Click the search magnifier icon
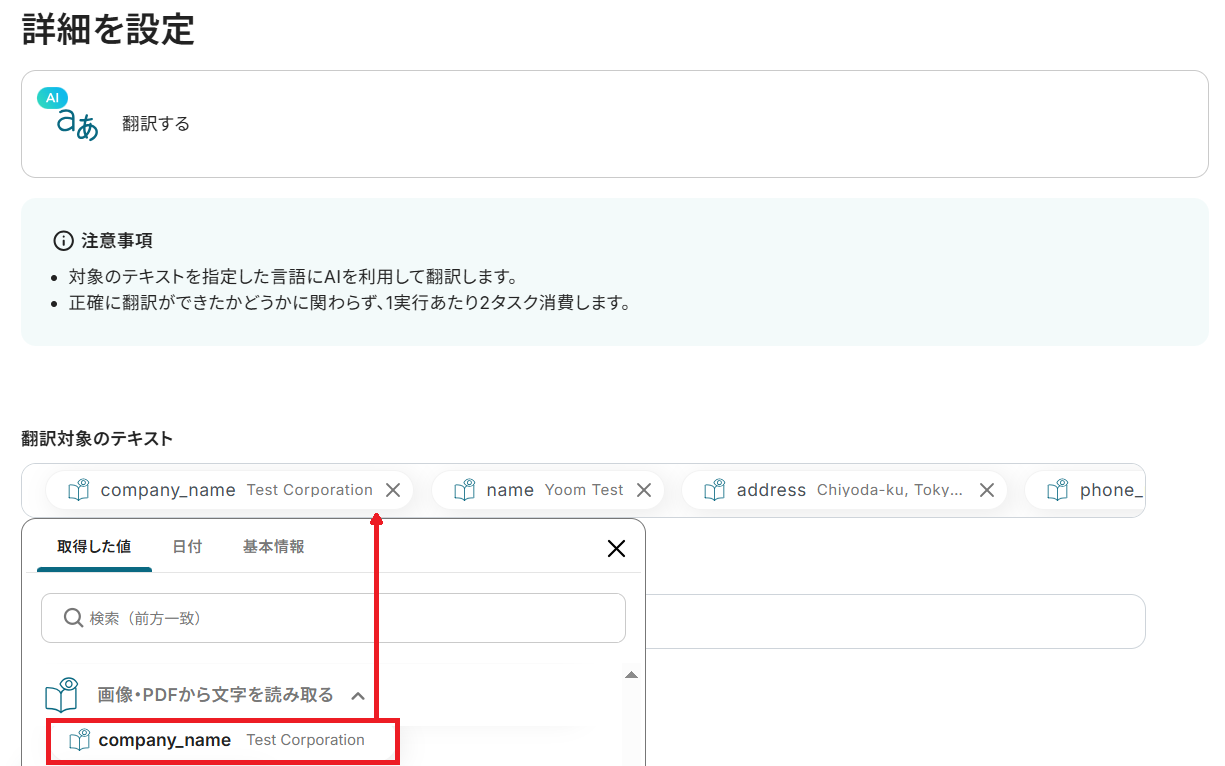Image resolution: width=1225 pixels, height=766 pixels. point(73,618)
